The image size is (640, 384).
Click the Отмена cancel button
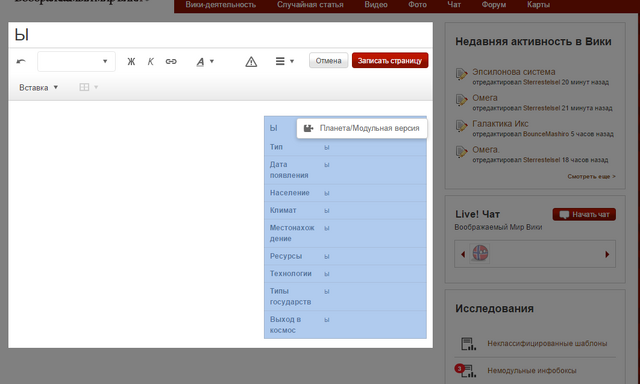pyautogui.click(x=328, y=60)
